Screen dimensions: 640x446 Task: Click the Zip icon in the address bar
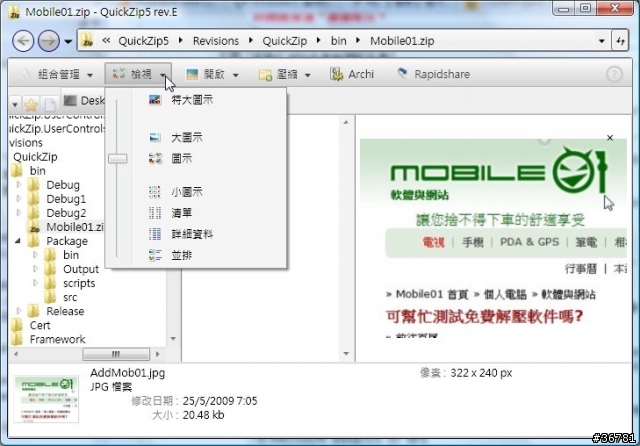[x=88, y=41]
